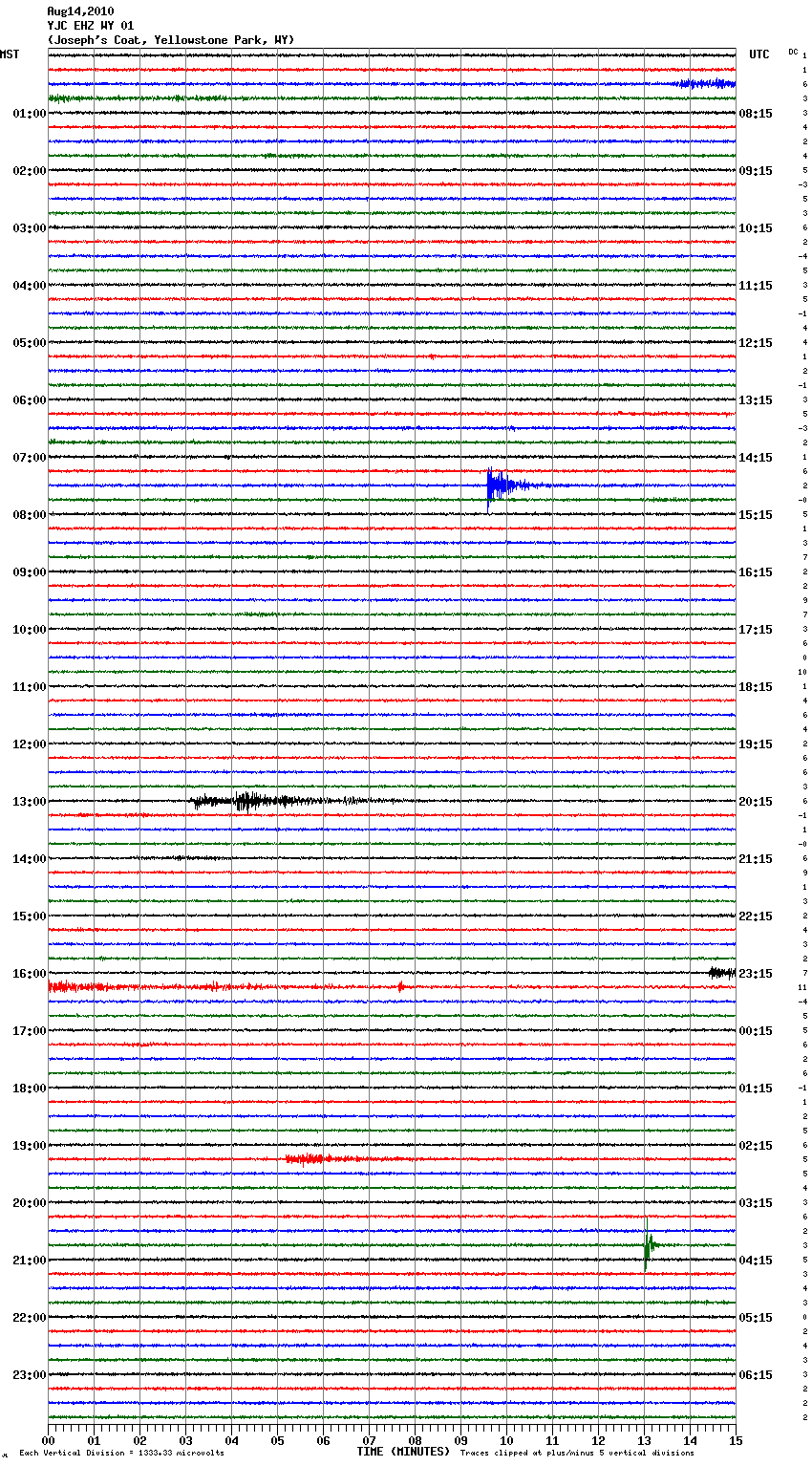Select the 07:00 MST hour label
The height and width of the screenshot is (1466, 812).
(x=29, y=458)
